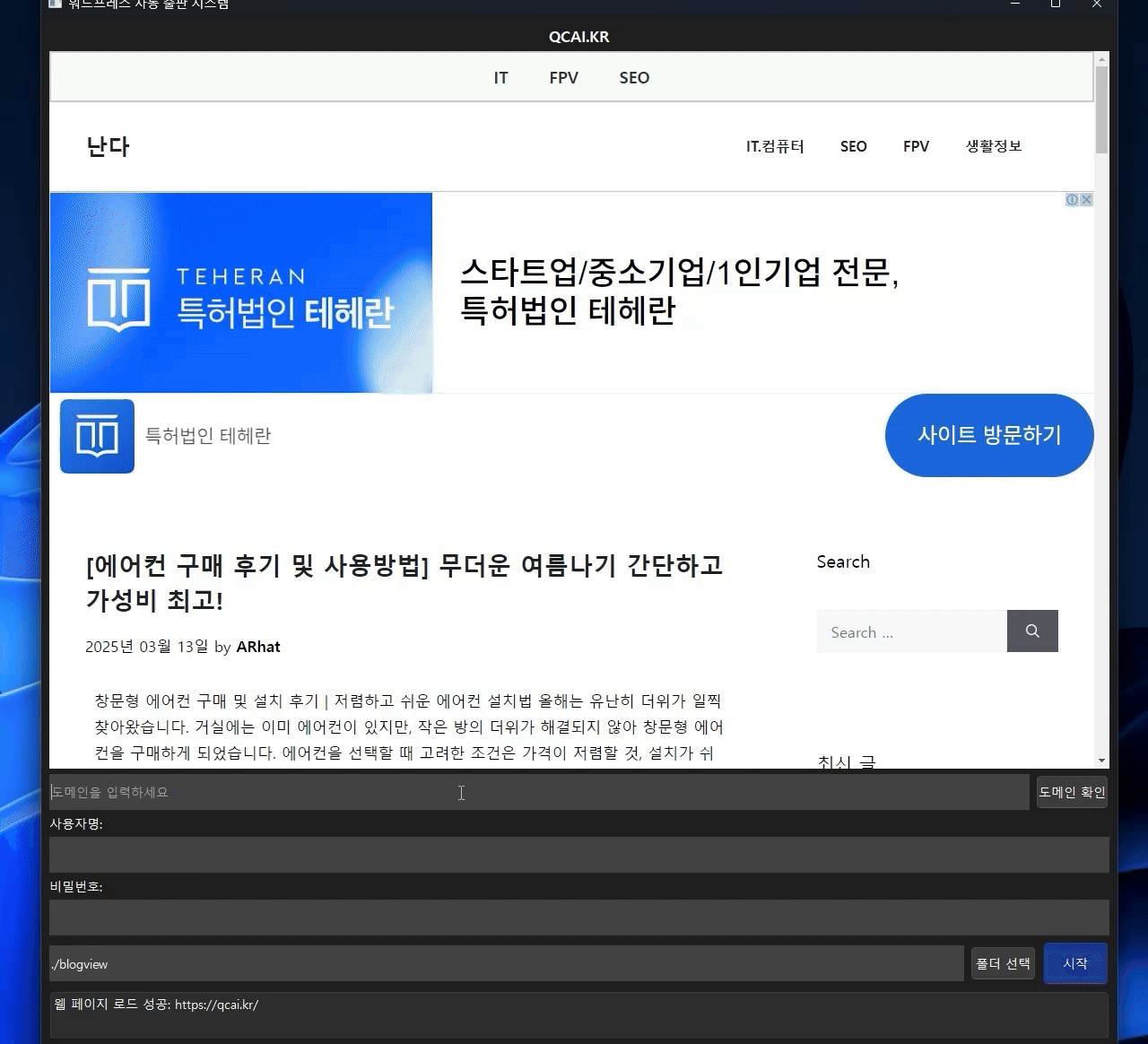Focus the 사용자명 input field
The width and height of the screenshot is (1148, 1044).
click(x=578, y=855)
